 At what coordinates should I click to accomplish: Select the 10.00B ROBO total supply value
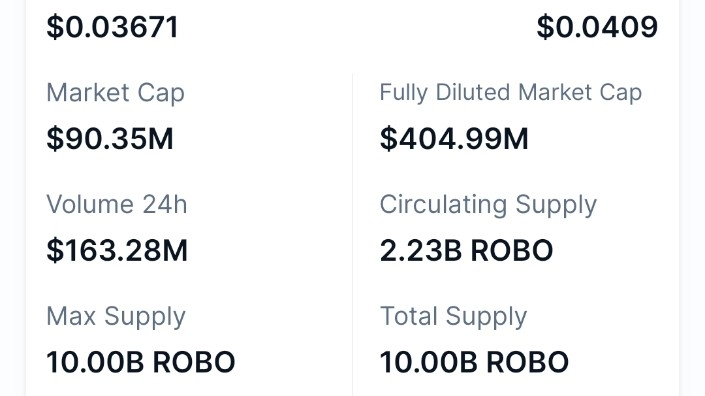point(474,362)
